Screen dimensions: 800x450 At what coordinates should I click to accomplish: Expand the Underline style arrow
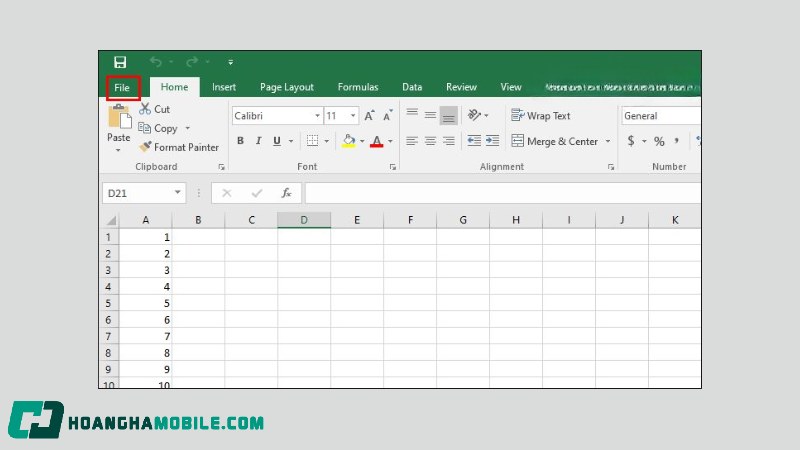click(291, 141)
